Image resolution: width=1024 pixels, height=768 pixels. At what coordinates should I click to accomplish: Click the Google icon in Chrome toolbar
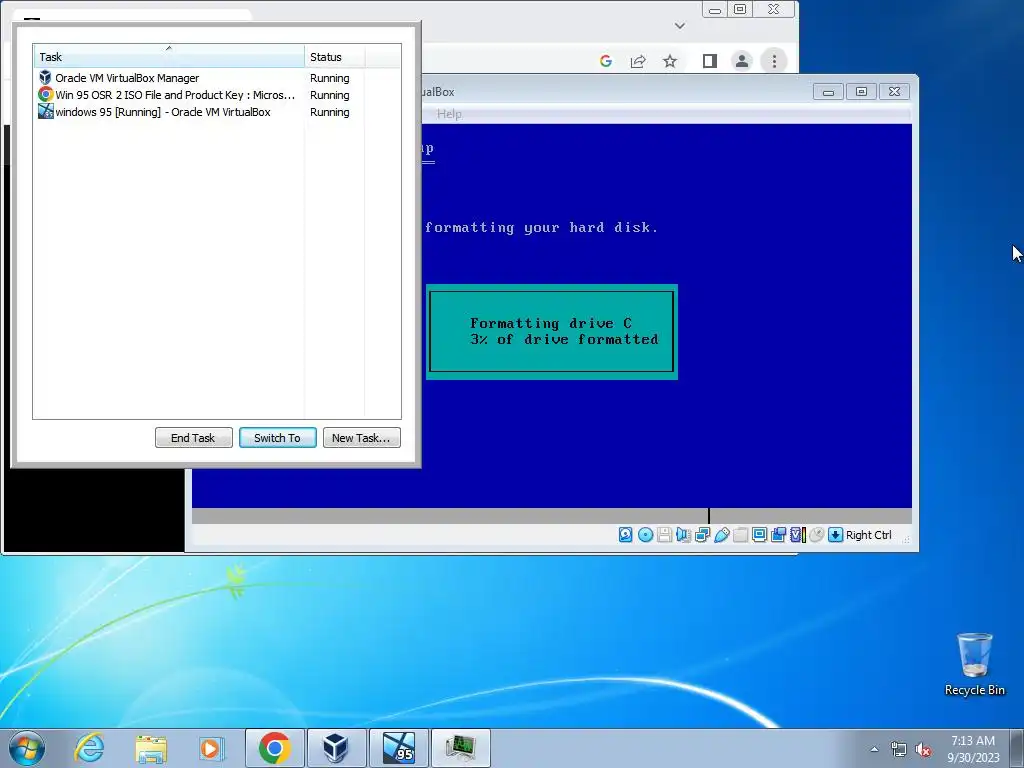(606, 61)
